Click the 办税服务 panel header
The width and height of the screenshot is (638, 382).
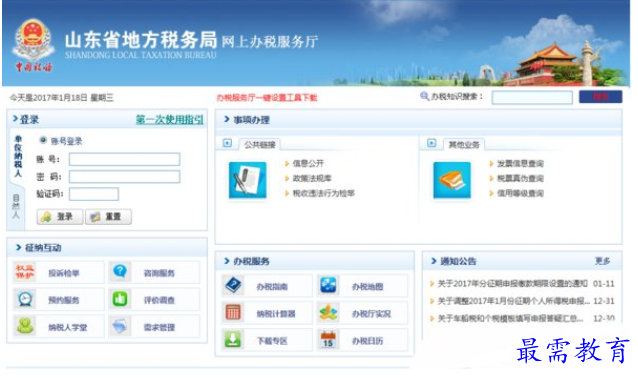pyautogui.click(x=315, y=261)
